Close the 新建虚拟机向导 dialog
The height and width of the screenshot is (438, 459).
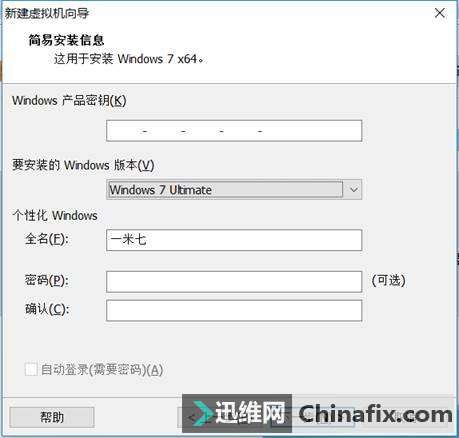click(440, 13)
